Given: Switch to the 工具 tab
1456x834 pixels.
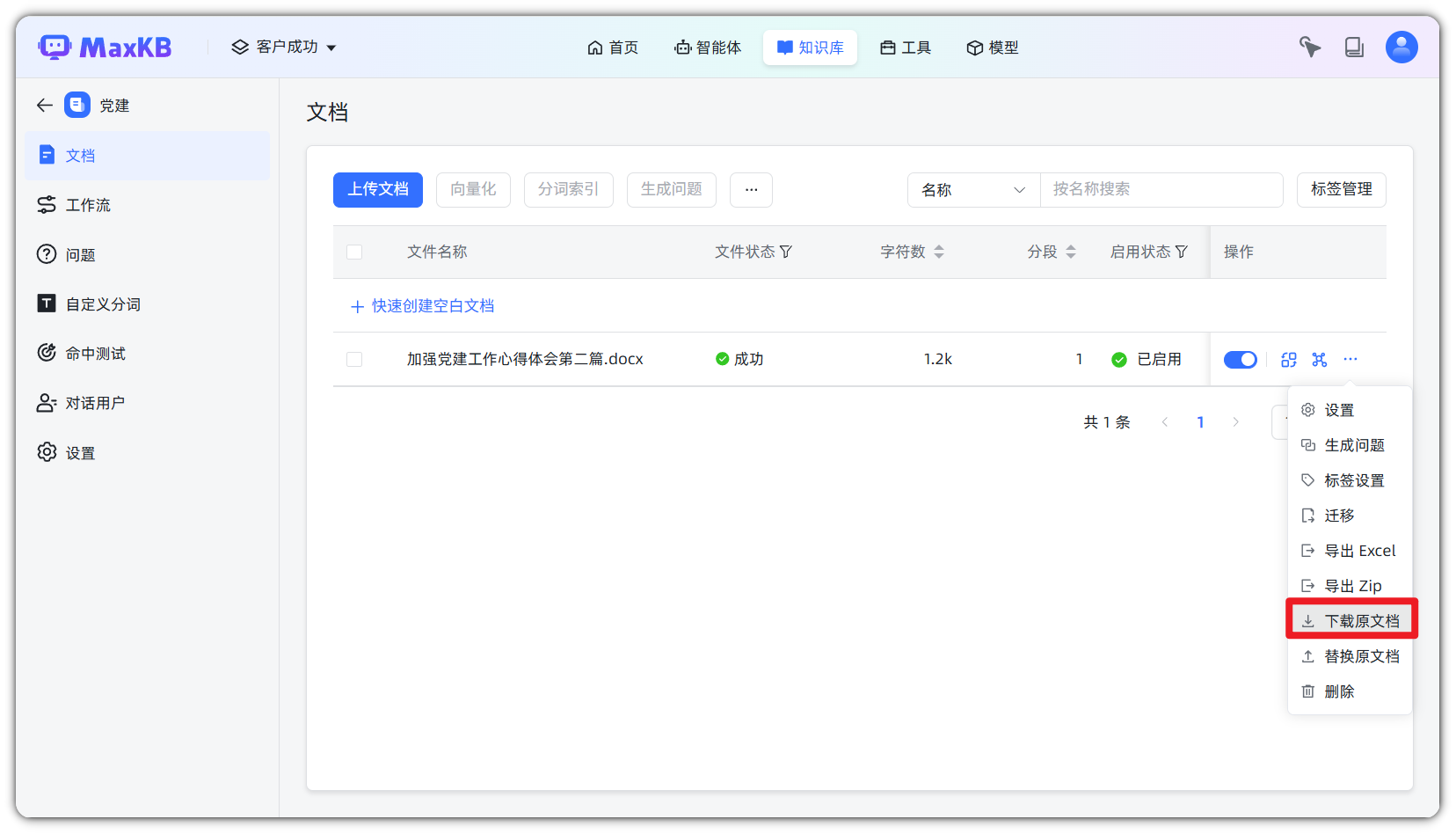Looking at the screenshot, I should pos(906,48).
